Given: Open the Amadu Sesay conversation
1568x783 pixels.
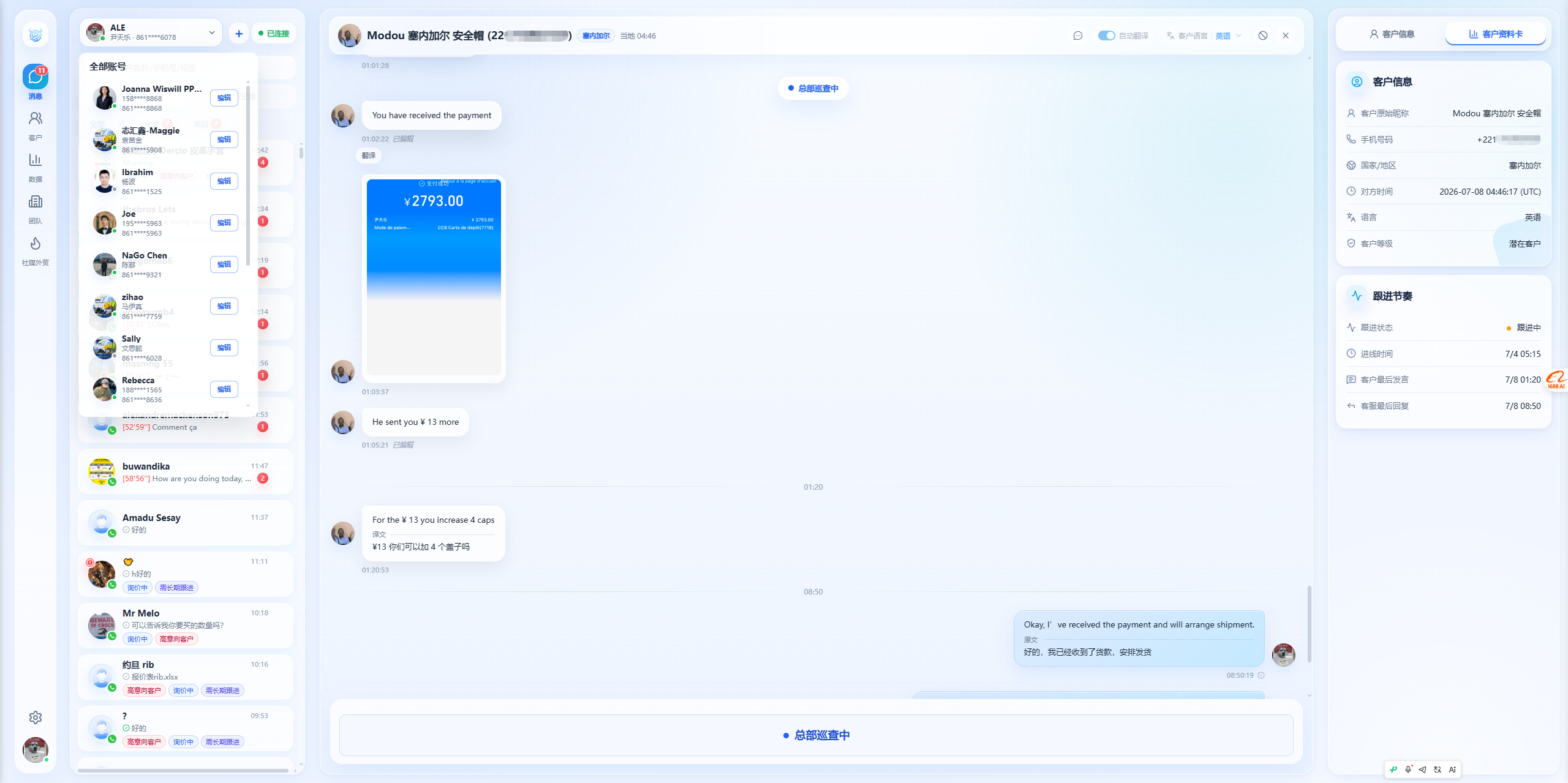Looking at the screenshot, I should [x=186, y=523].
